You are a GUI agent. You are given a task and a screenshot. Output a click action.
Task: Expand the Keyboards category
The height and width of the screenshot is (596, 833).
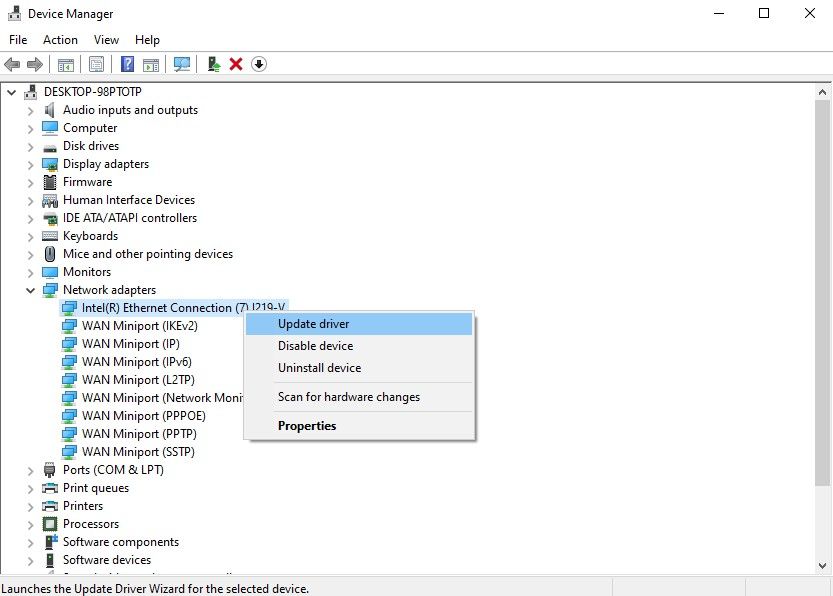tap(29, 235)
